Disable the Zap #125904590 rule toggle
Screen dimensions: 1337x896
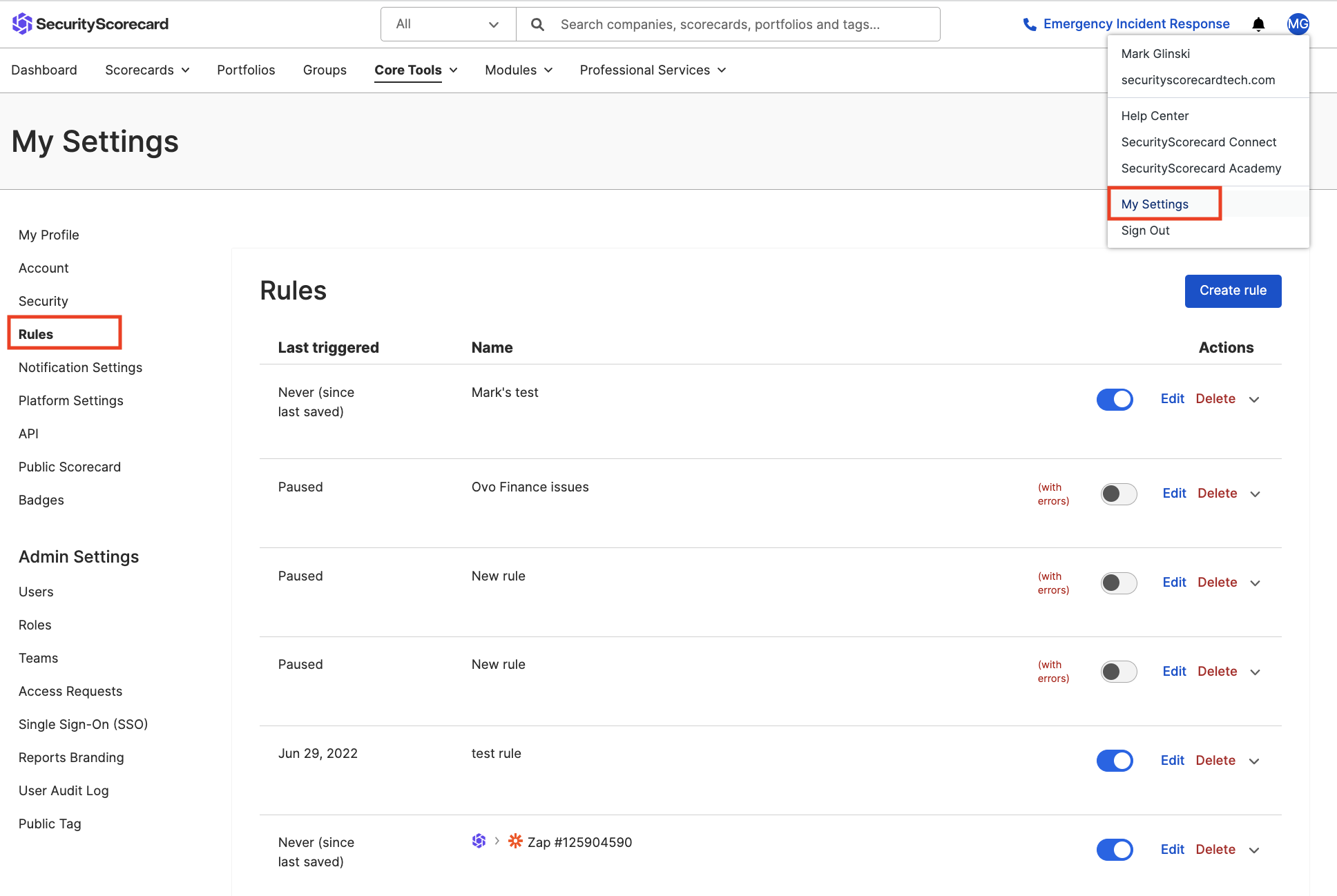click(x=1115, y=850)
